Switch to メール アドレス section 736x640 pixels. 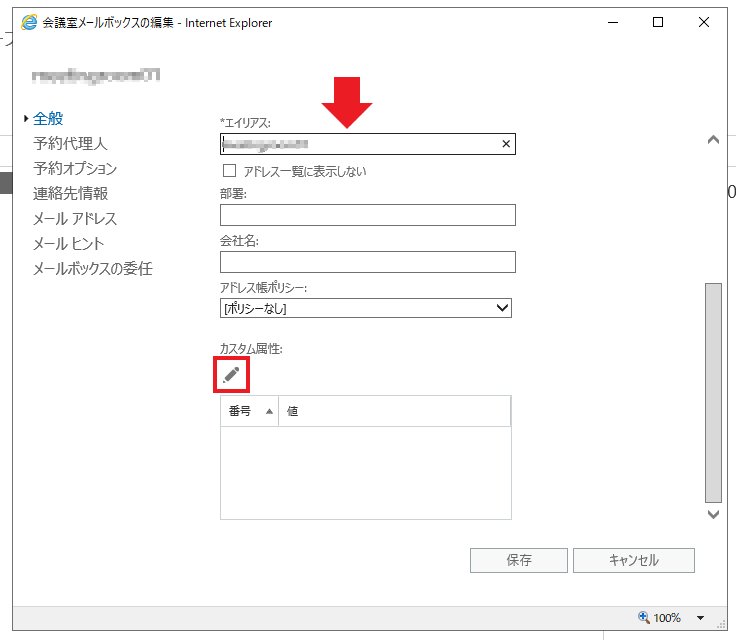coord(75,219)
